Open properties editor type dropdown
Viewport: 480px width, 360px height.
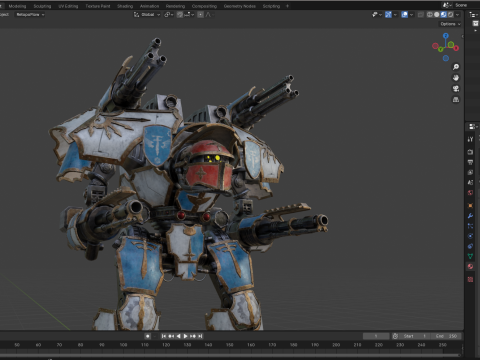pos(473,126)
